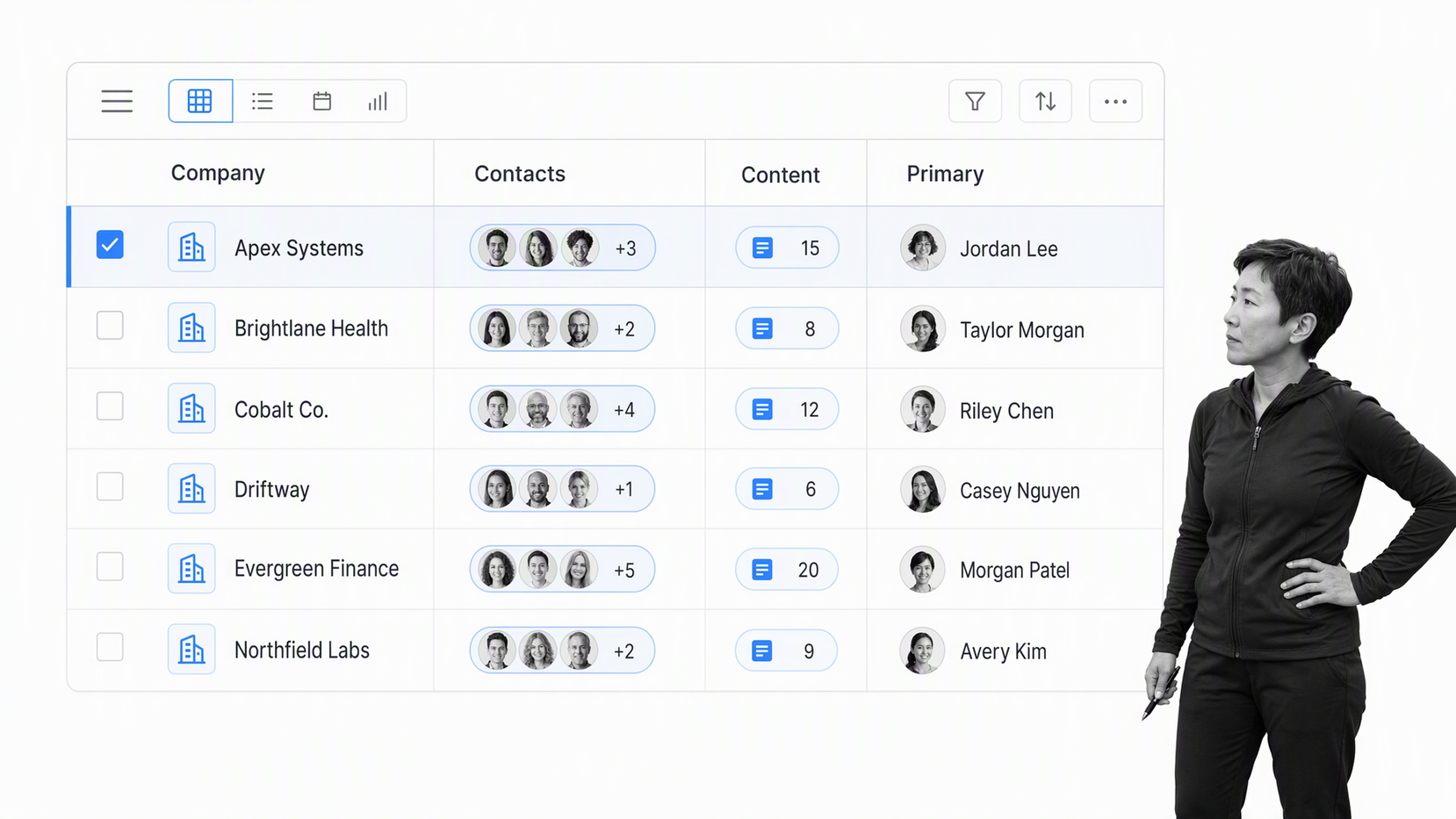1456x819 pixels.
Task: Expand Apex Systems +3 contacts group
Action: click(562, 248)
